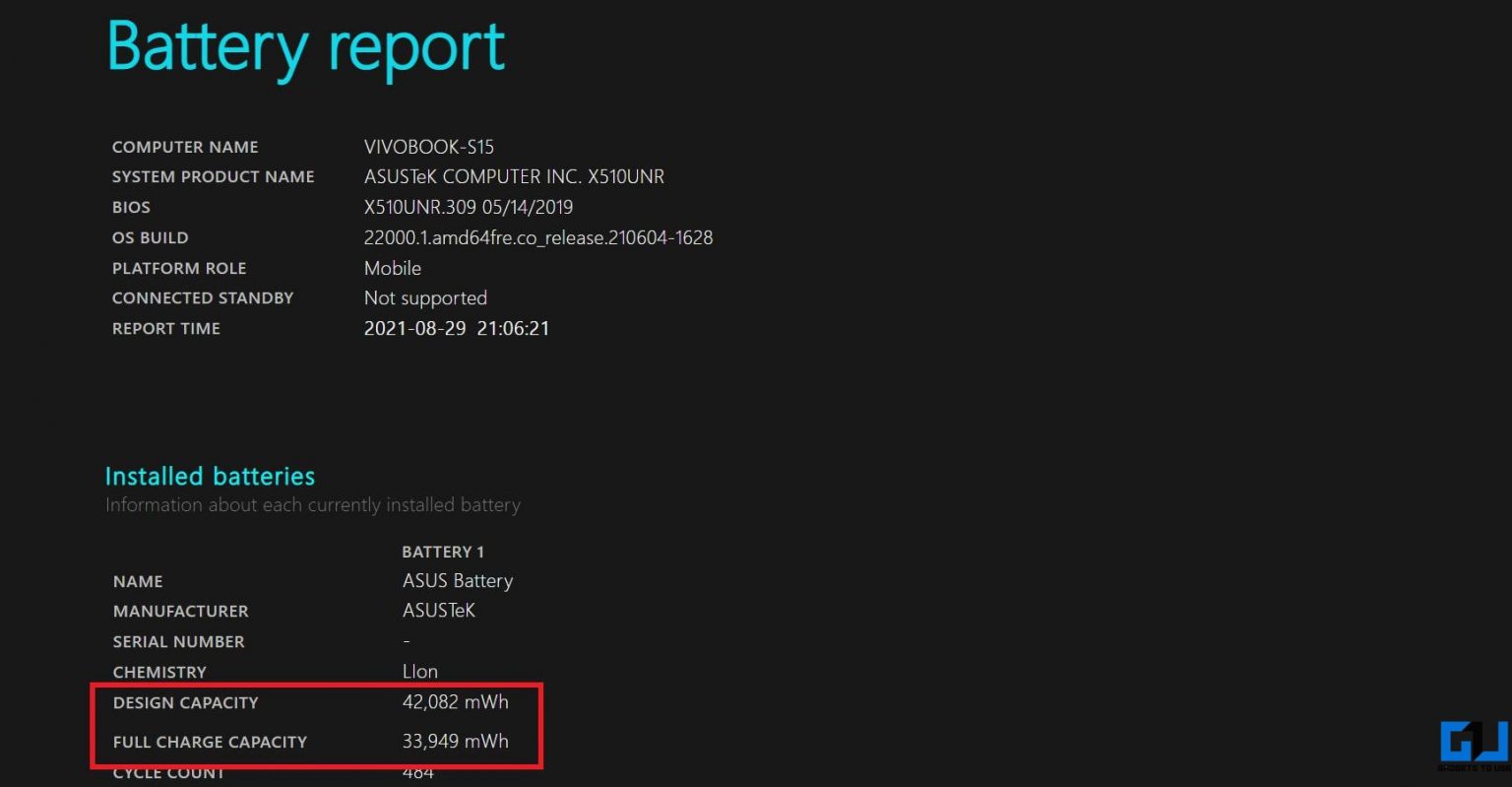Click the FULL CHARGE CAPACITY label
Image resolution: width=1512 pixels, height=787 pixels.
209,742
